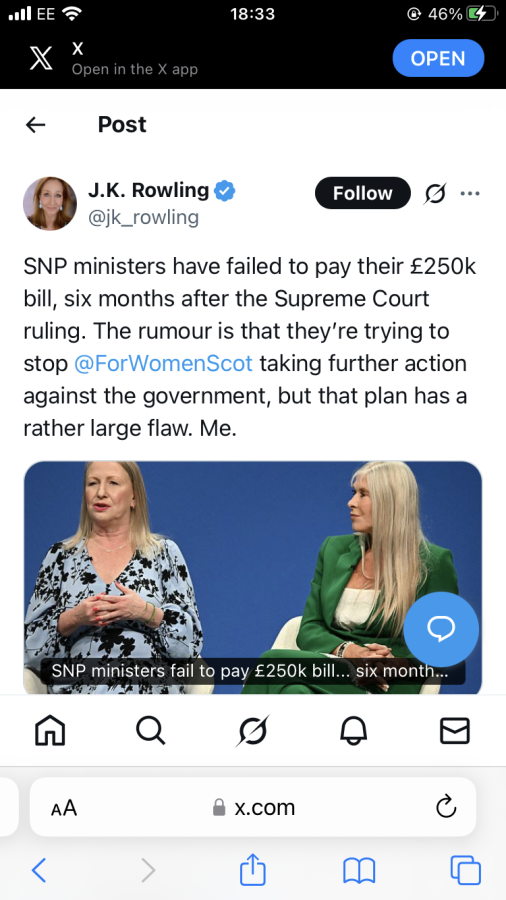506x900 pixels.
Task: Open the AA reader text options
Action: click(64, 808)
